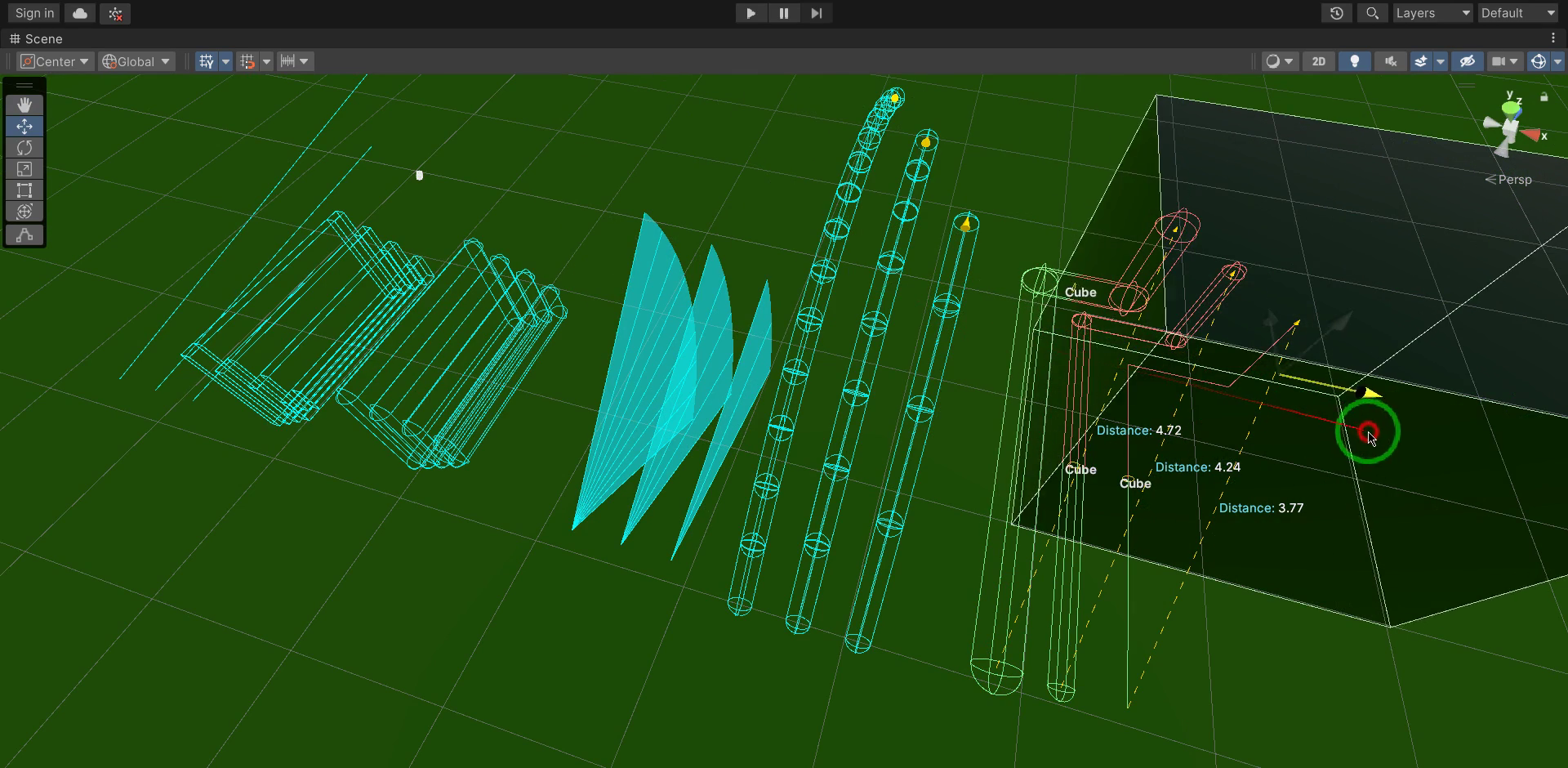Screen dimensions: 1568x768
Task: Click the Distance: 4.72 label
Action: 1138,430
